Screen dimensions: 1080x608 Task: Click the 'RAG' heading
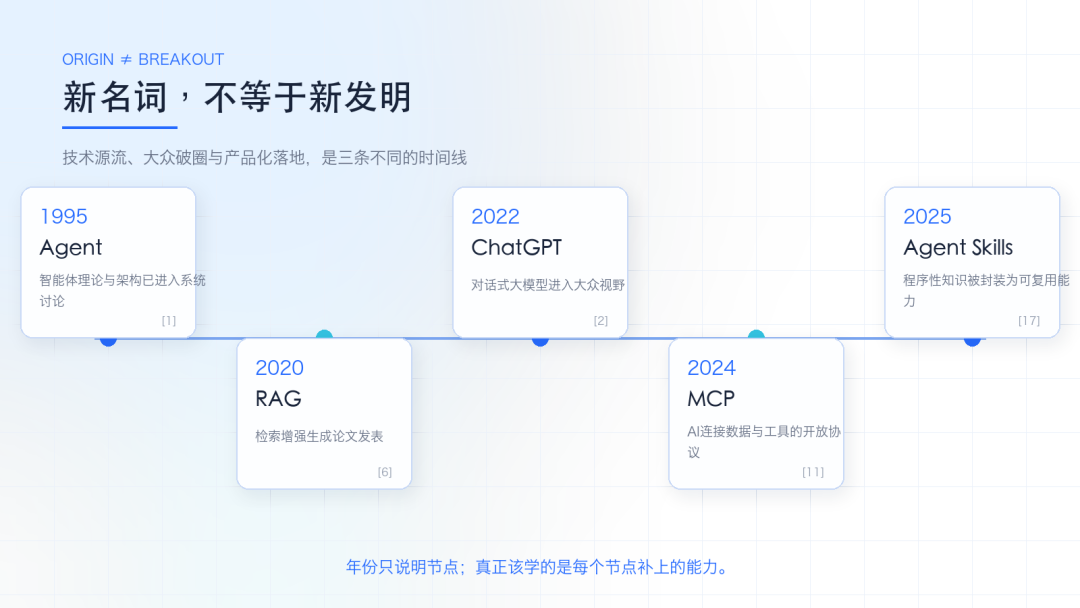(x=278, y=399)
